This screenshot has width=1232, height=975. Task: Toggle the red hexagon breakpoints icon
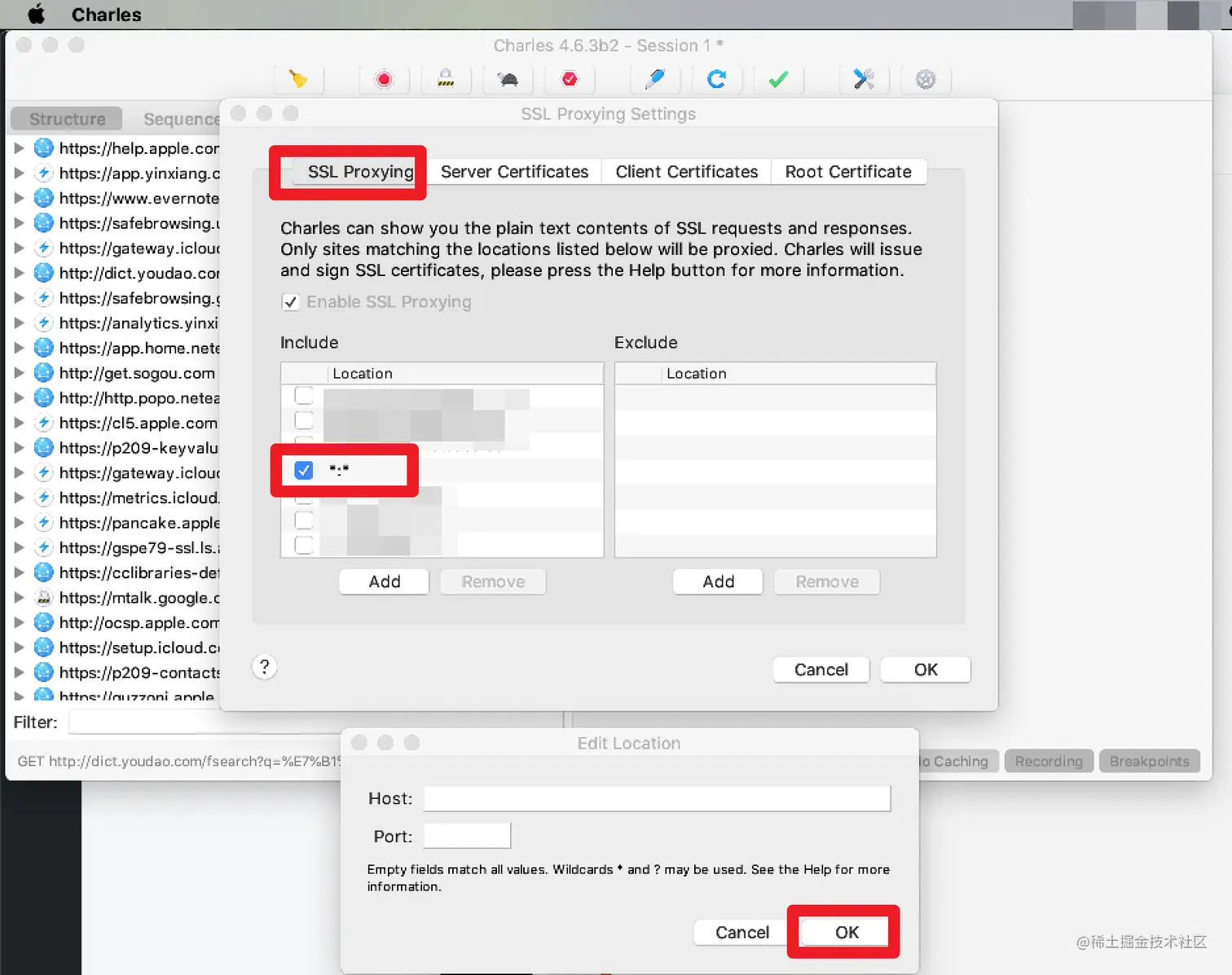[570, 79]
